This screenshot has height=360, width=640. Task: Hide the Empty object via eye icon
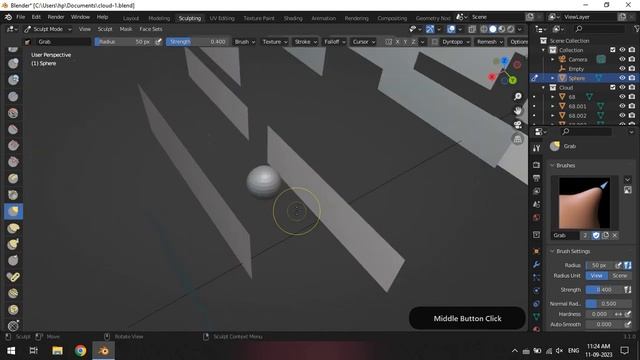(x=622, y=69)
